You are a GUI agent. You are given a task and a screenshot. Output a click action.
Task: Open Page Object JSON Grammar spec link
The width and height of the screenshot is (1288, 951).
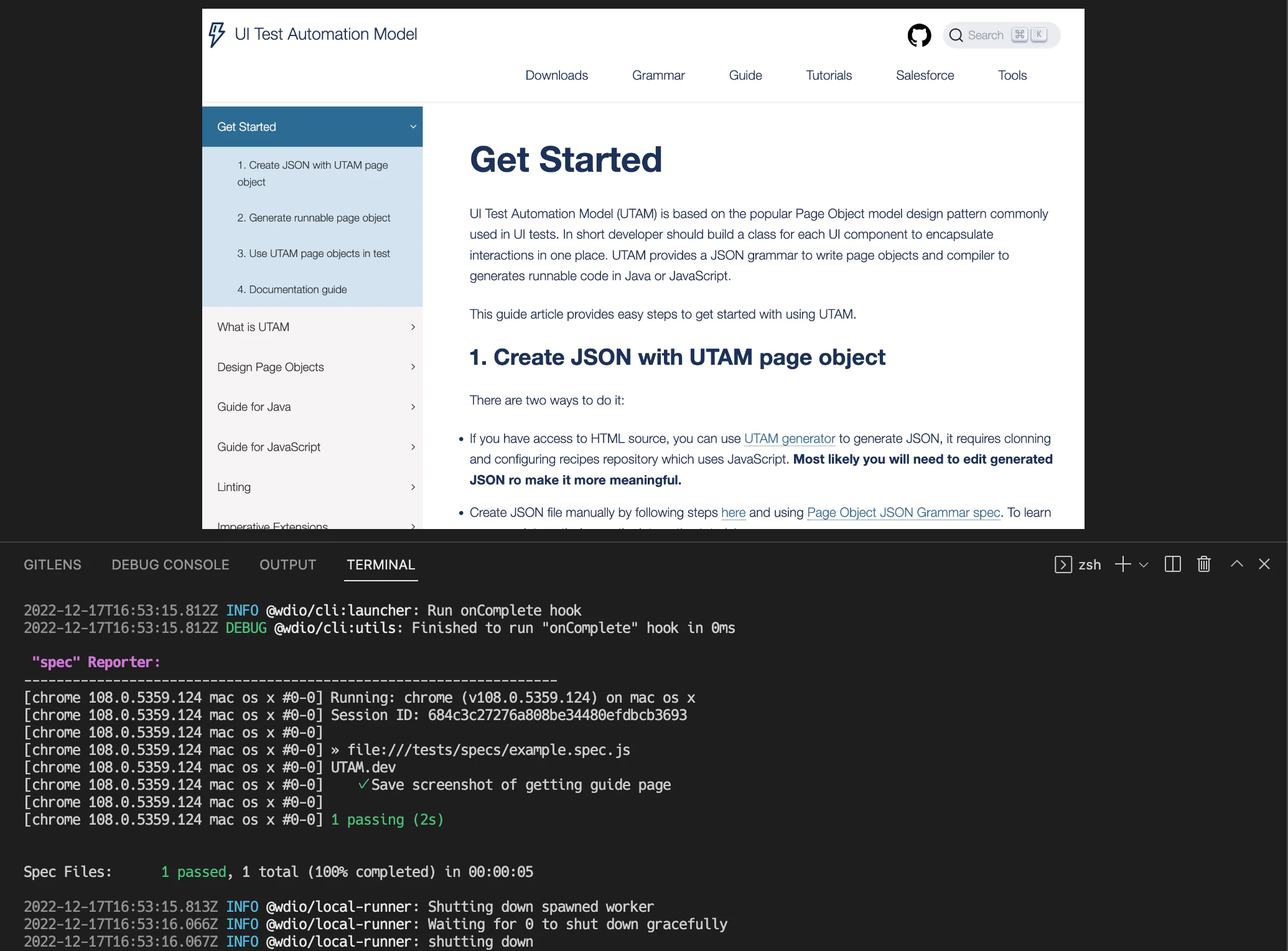click(903, 513)
